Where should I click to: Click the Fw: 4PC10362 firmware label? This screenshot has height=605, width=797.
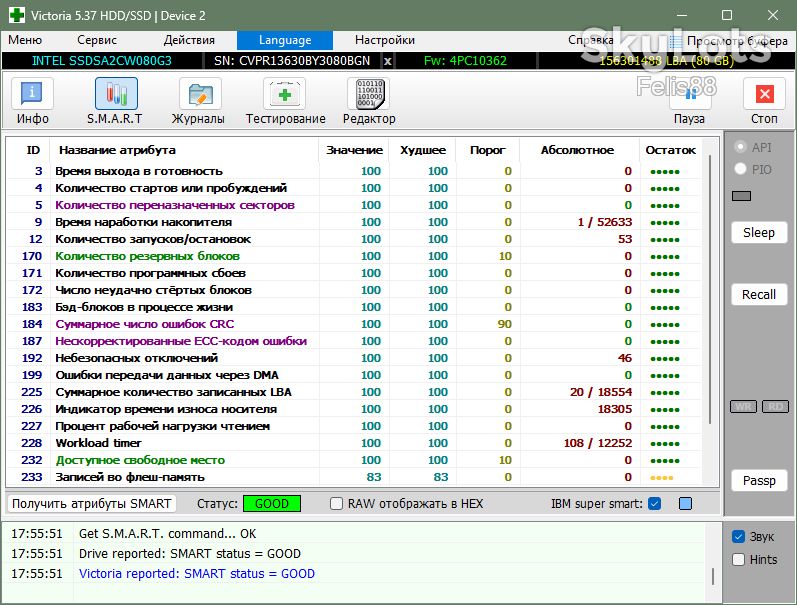pos(465,61)
